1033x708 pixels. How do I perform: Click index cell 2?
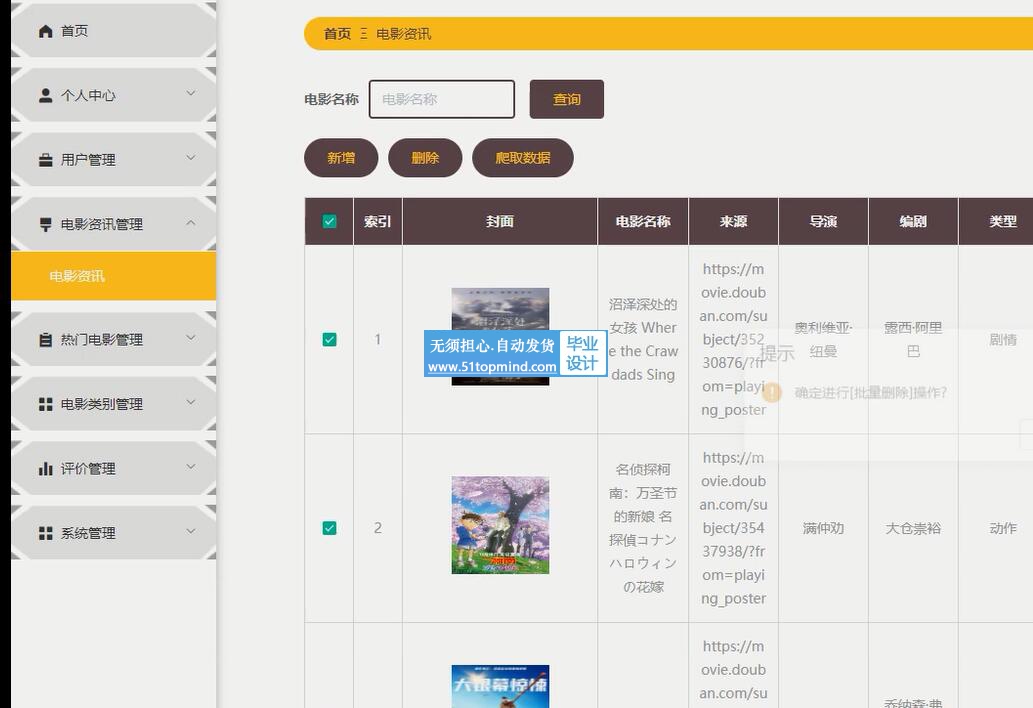pyautogui.click(x=377, y=528)
